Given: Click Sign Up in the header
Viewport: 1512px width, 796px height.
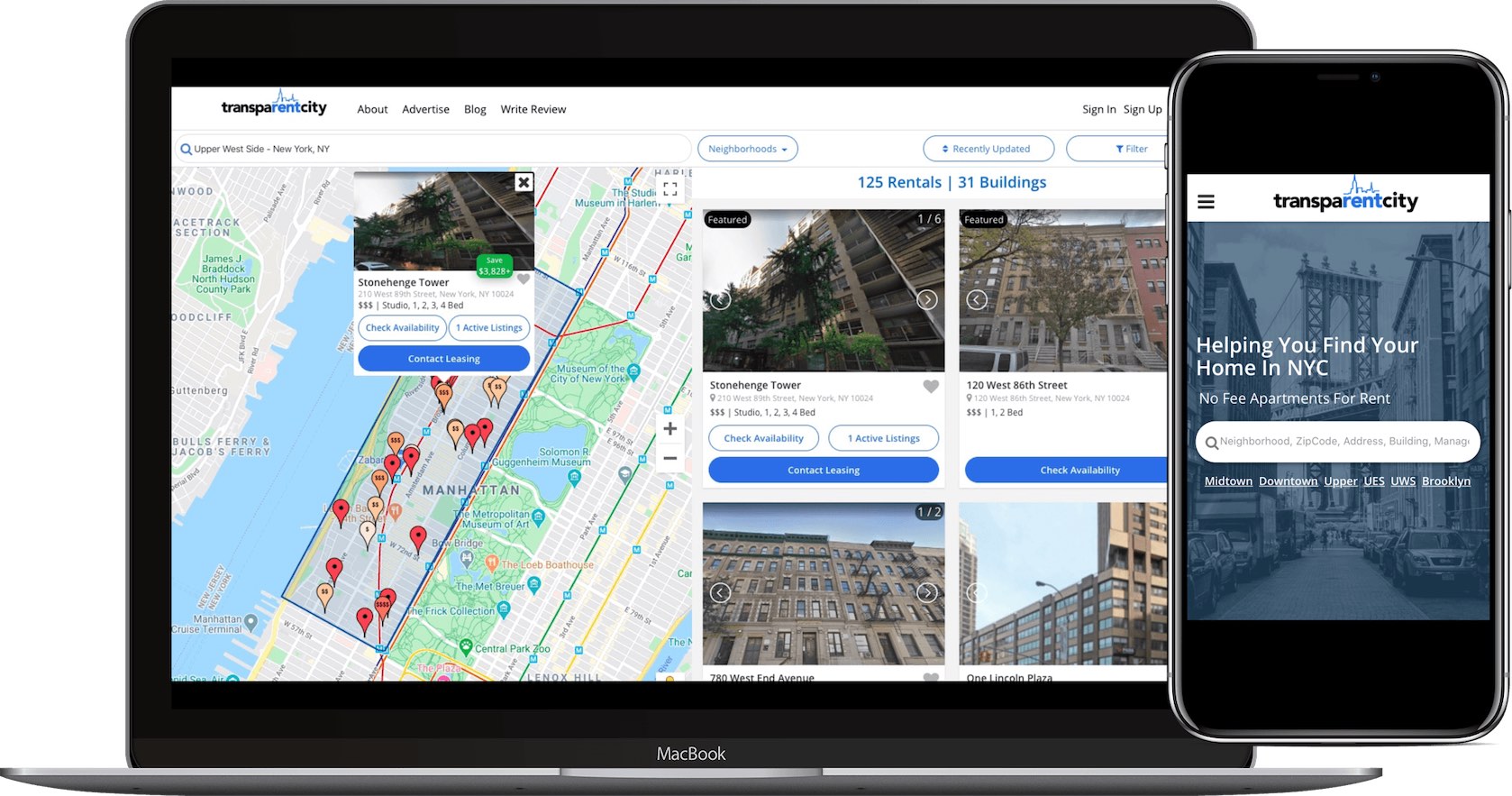Looking at the screenshot, I should coord(1143,109).
